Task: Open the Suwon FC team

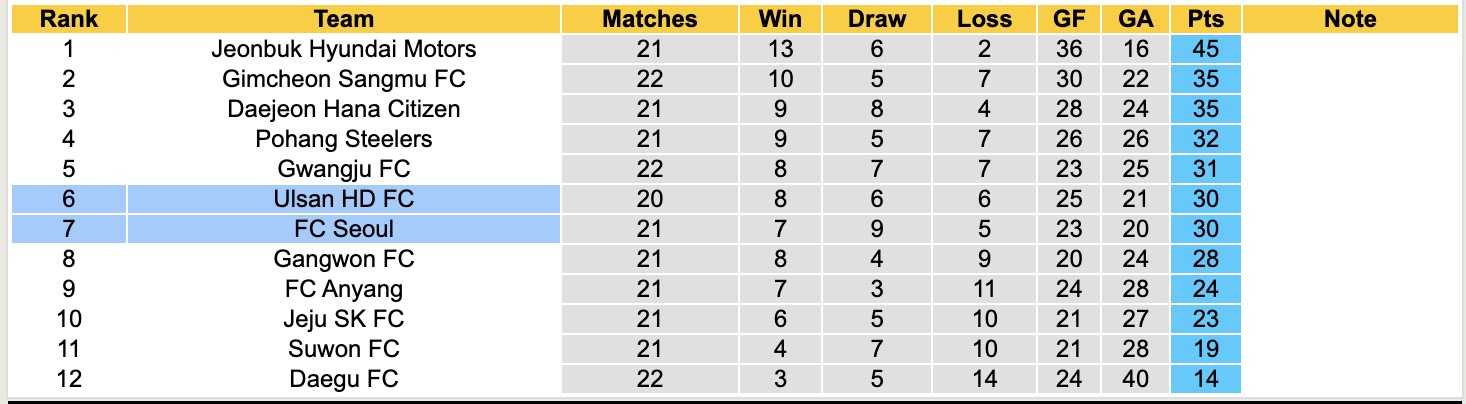Action: point(343,349)
